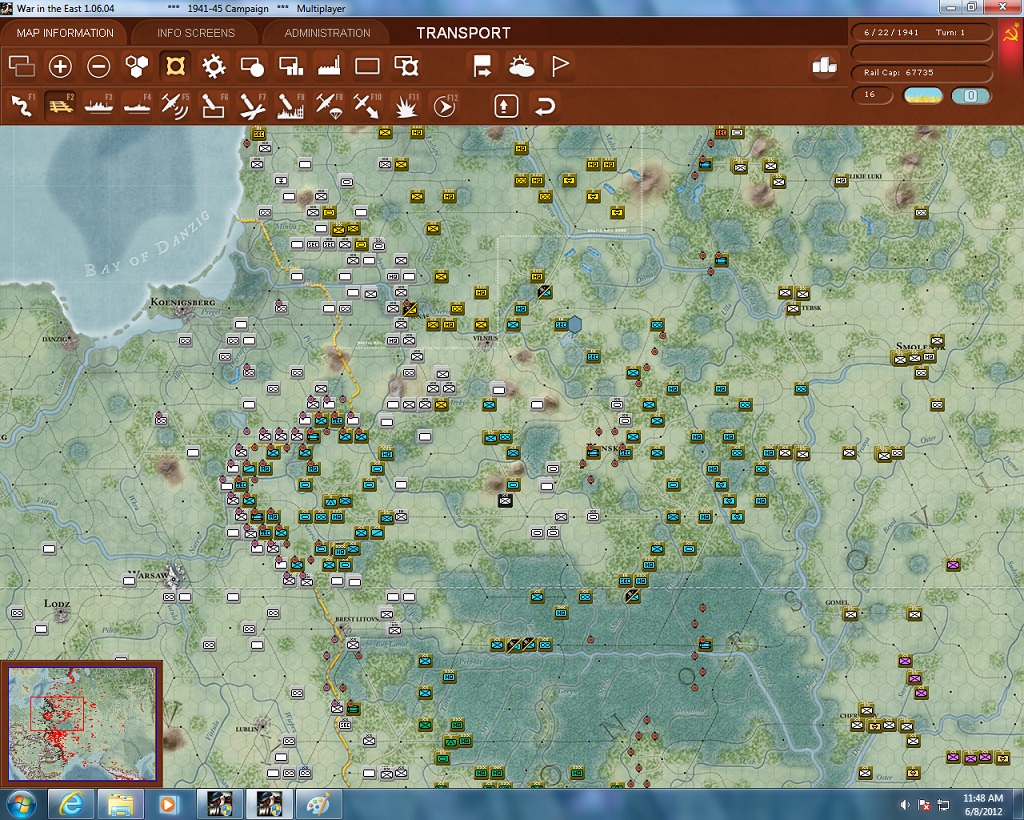Click the undo curved arrow icon
Image resolution: width=1024 pixels, height=820 pixels.
(x=545, y=106)
